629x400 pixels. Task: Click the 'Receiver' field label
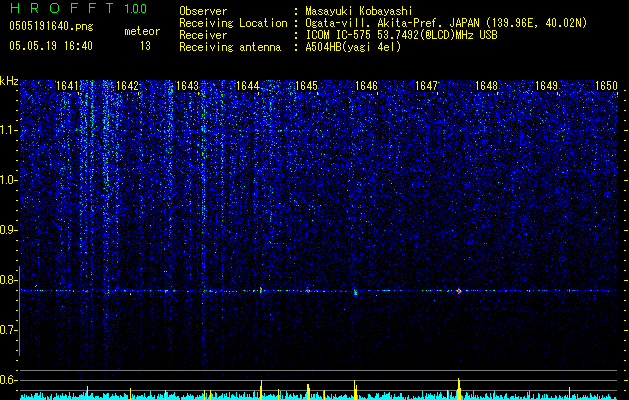(x=203, y=35)
